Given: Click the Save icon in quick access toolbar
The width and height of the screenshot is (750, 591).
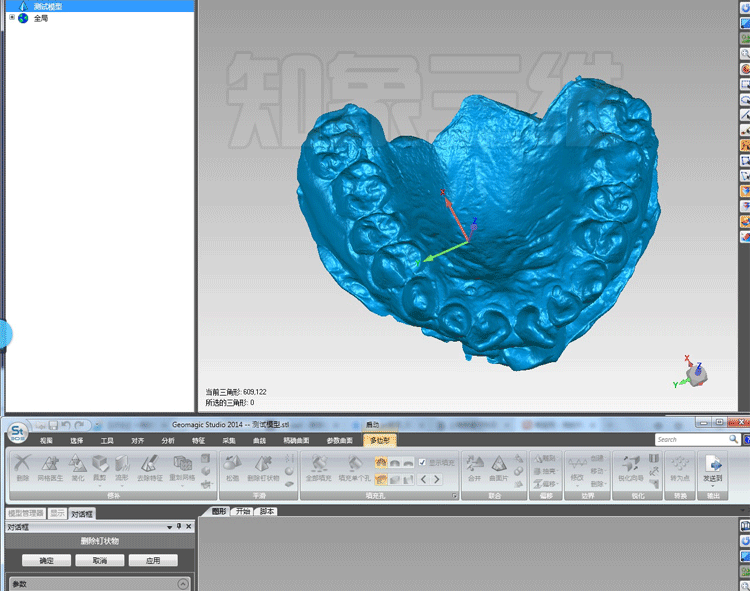Looking at the screenshot, I should (x=54, y=425).
